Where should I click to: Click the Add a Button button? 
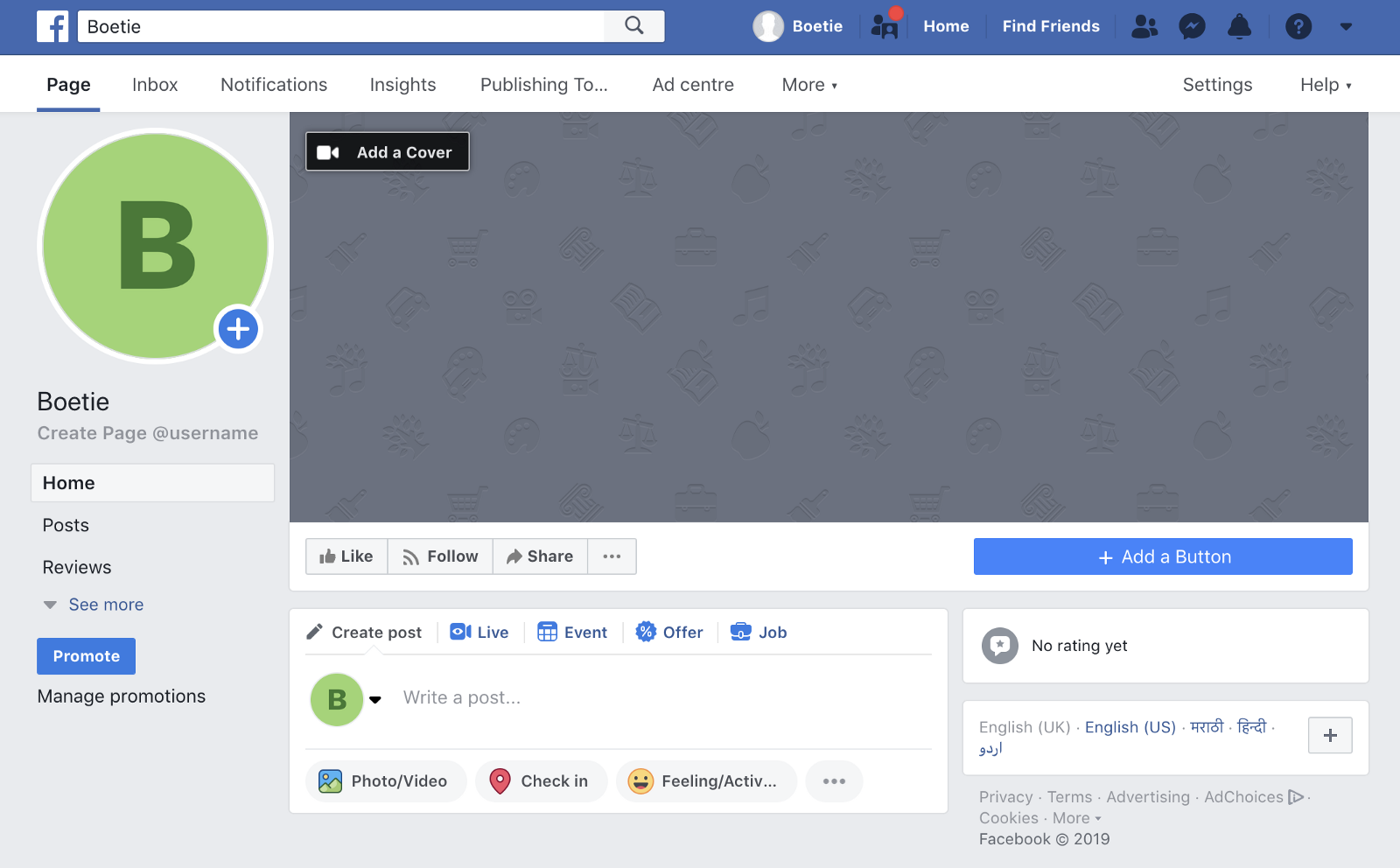(1163, 556)
